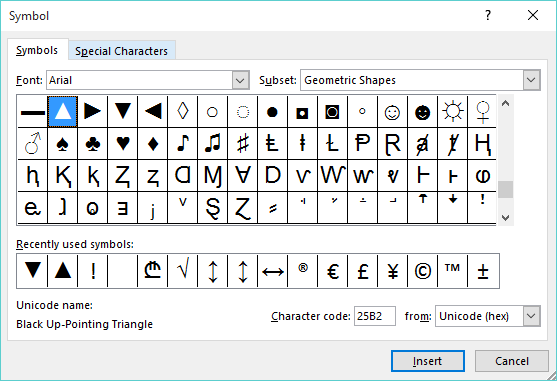The image size is (557, 381).
Task: Click the symbol grid scrollbar thumb
Action: point(505,190)
